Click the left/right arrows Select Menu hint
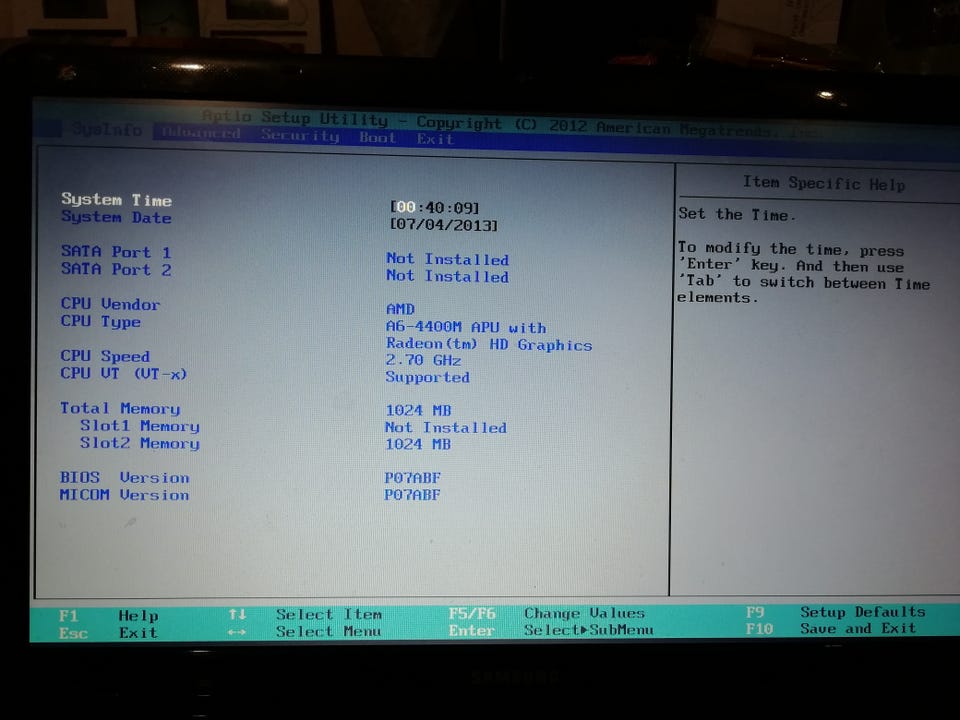The image size is (960, 720). (304, 631)
